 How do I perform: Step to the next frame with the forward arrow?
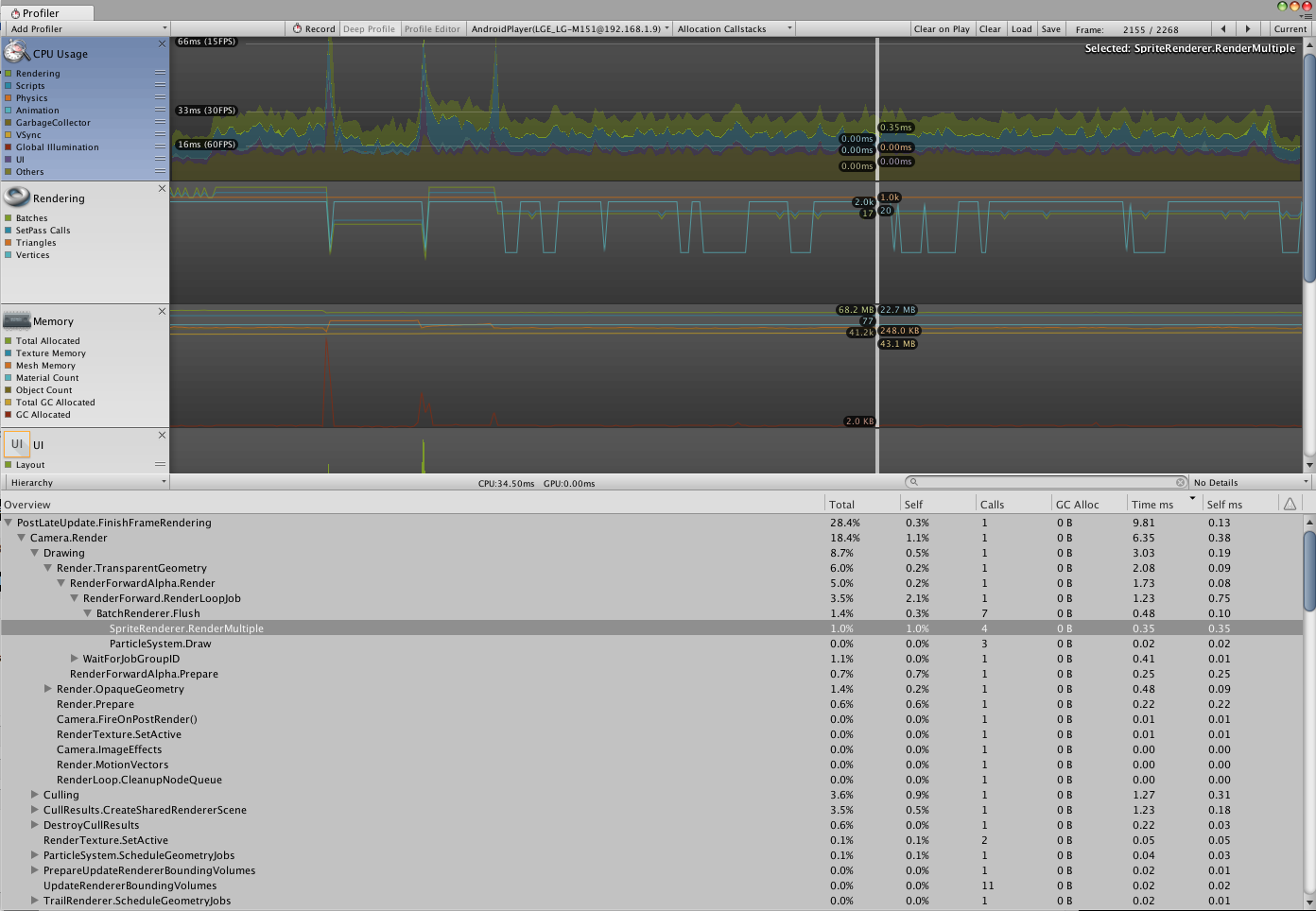point(1250,28)
